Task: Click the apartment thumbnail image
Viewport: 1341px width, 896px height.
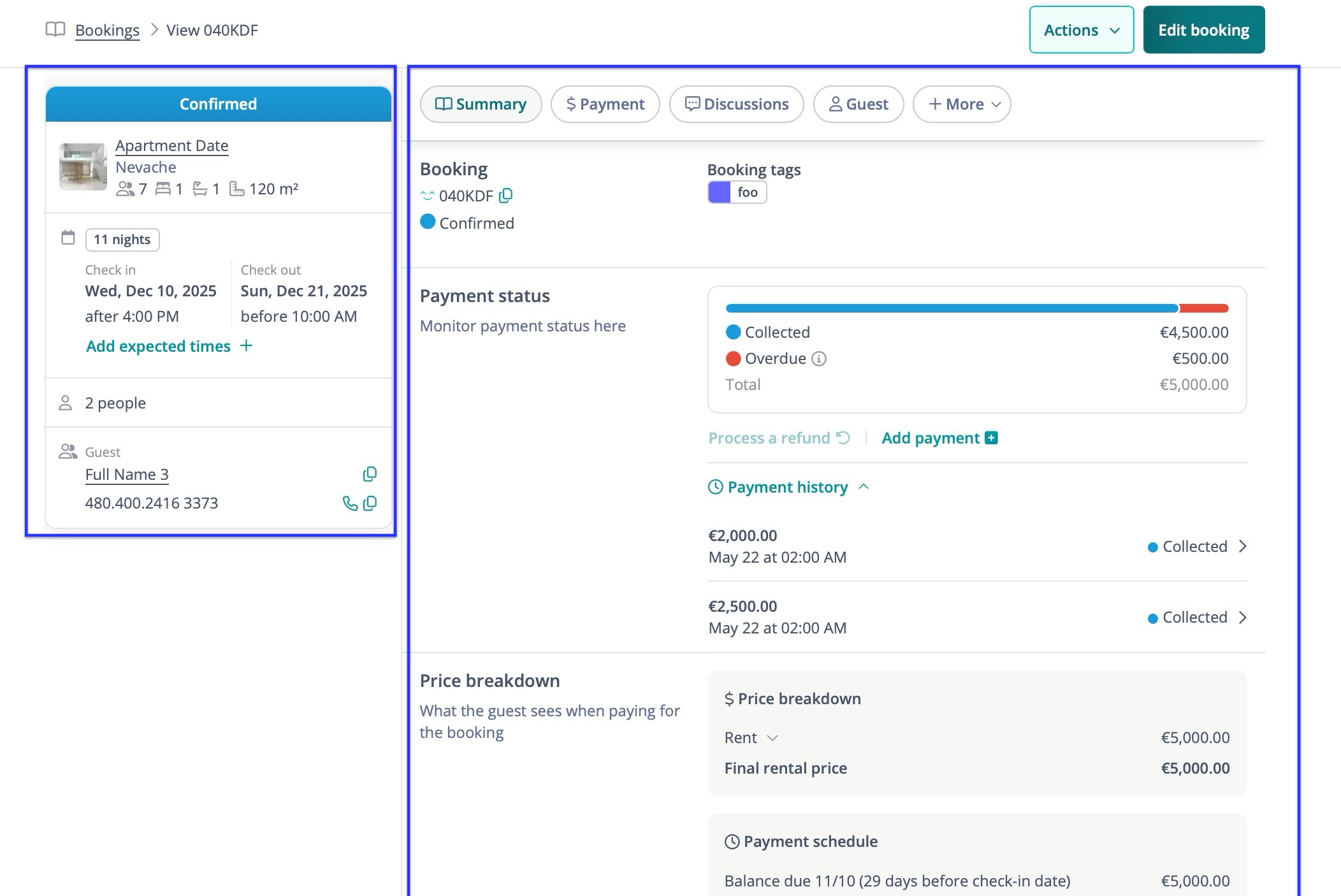Action: pyautogui.click(x=83, y=167)
